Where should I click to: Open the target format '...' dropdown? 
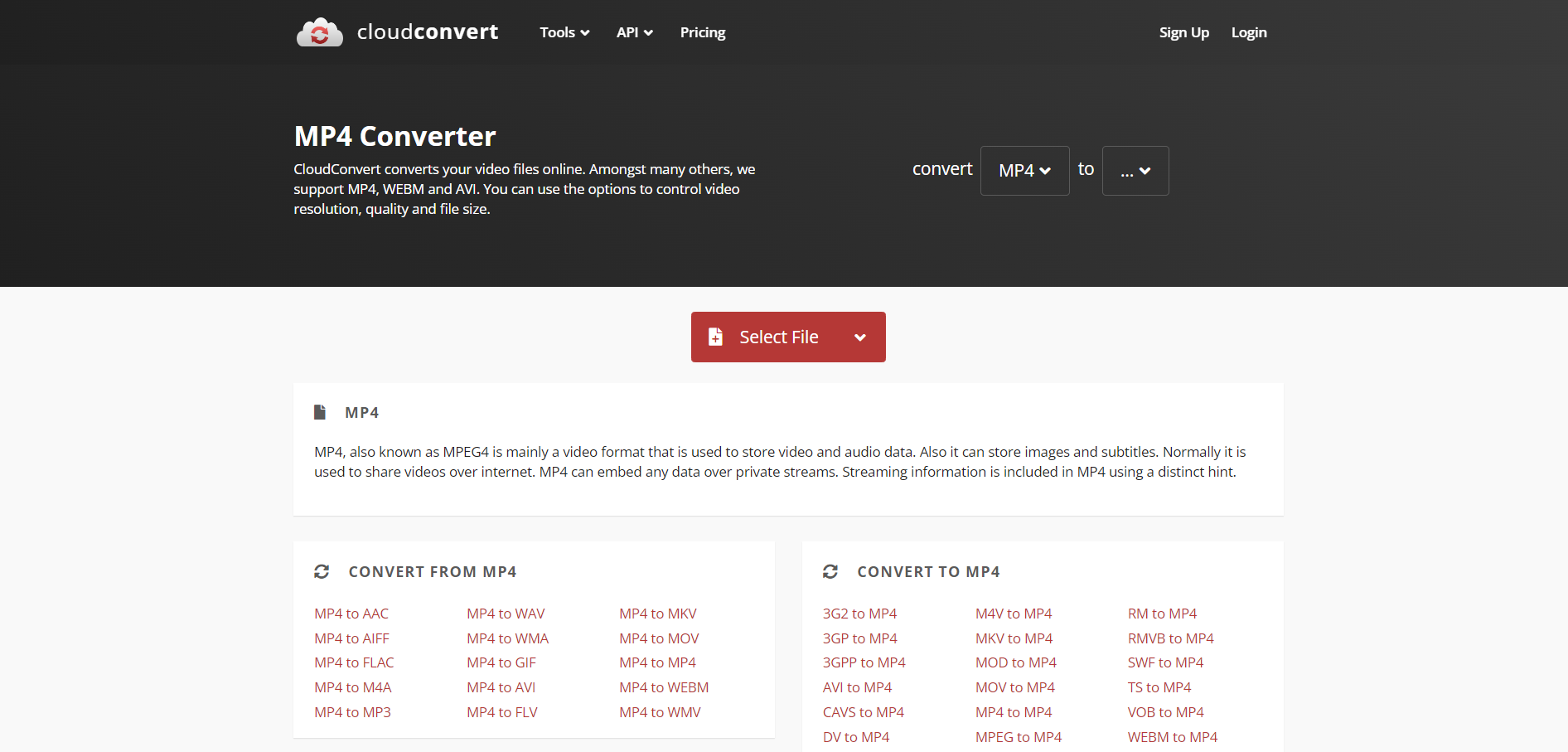pos(1135,171)
